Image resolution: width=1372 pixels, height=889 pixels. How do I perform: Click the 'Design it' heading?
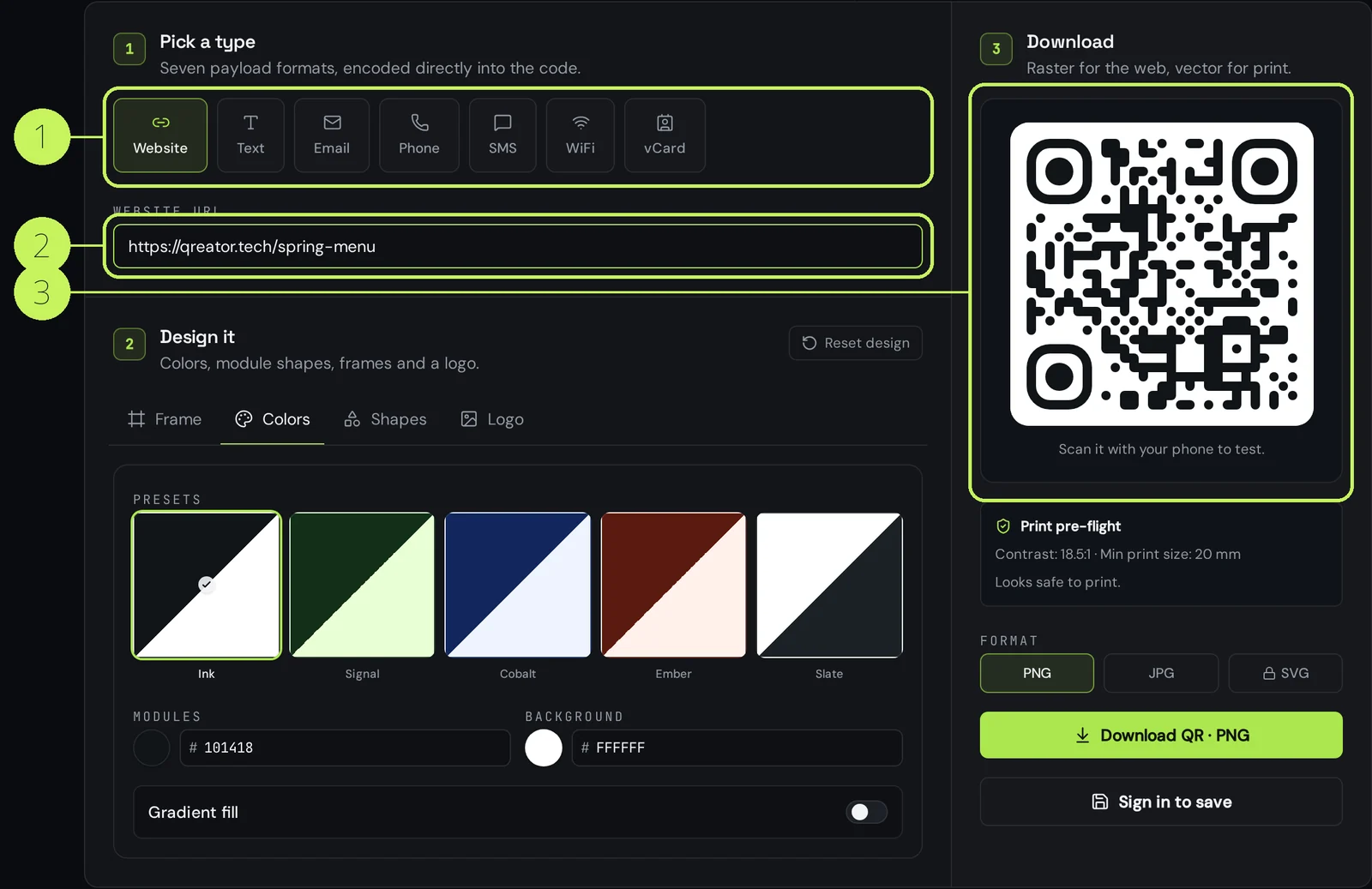(197, 337)
